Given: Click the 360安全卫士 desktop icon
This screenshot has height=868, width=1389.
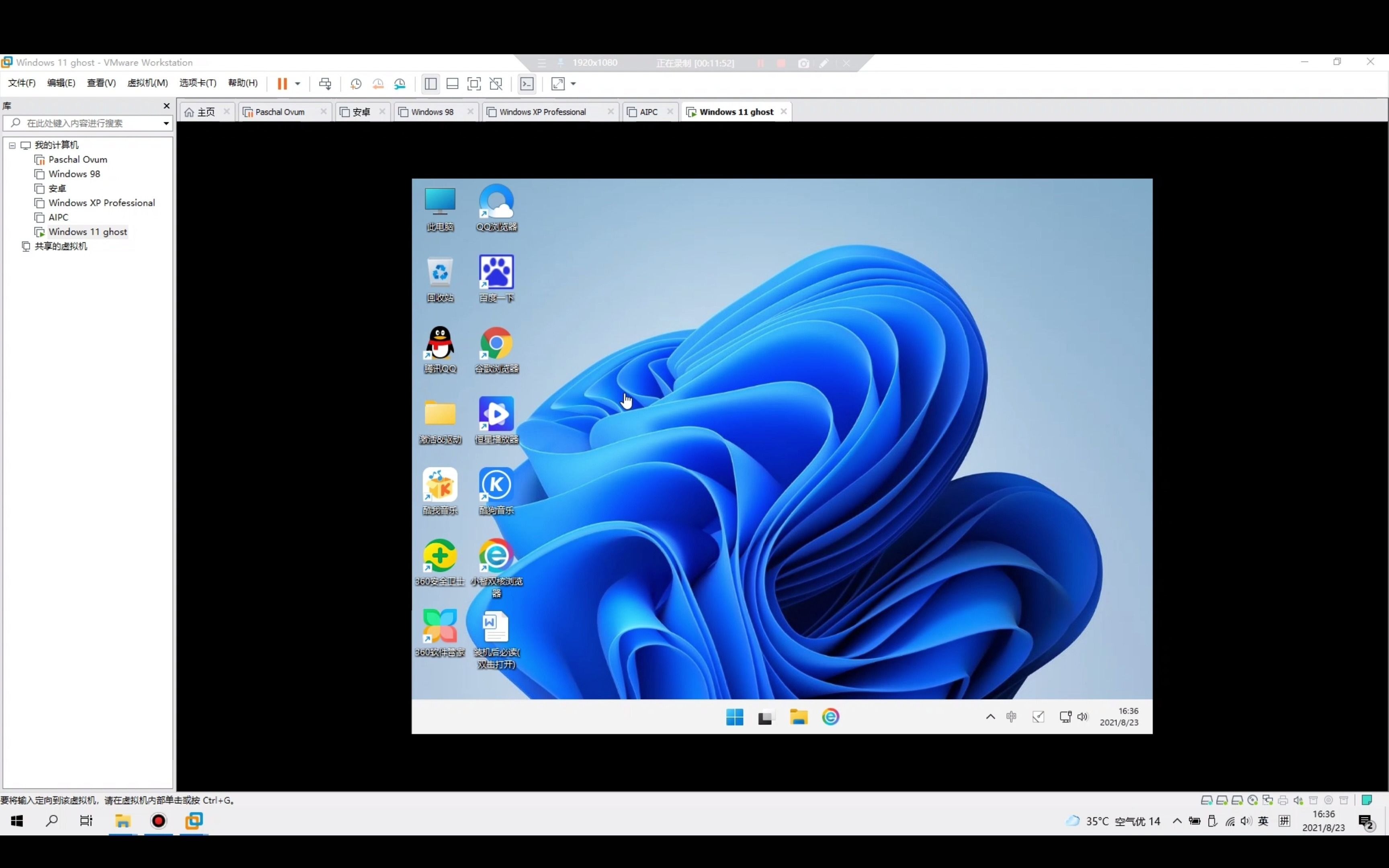Looking at the screenshot, I should point(440,563).
